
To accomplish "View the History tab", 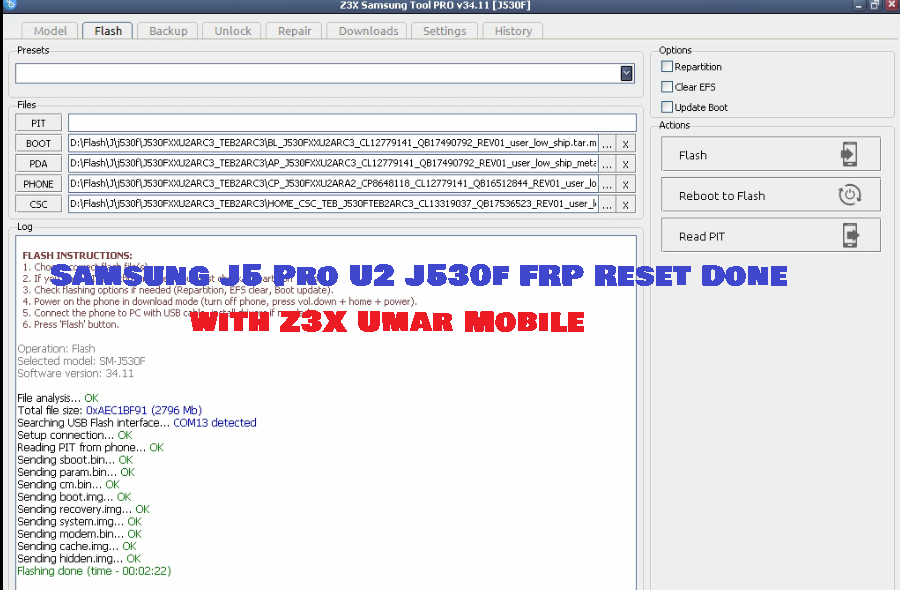I will point(513,31).
